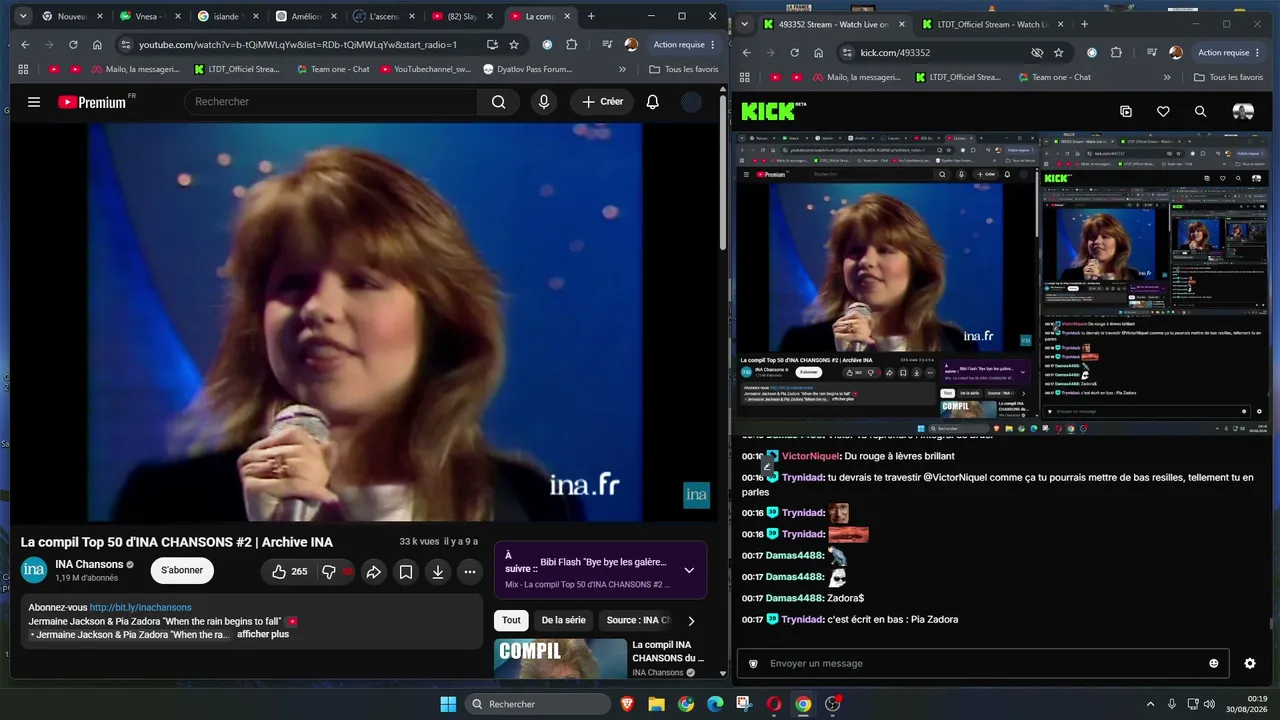
Task: Subscribe with the 'S'abonner' button
Action: coord(182,571)
